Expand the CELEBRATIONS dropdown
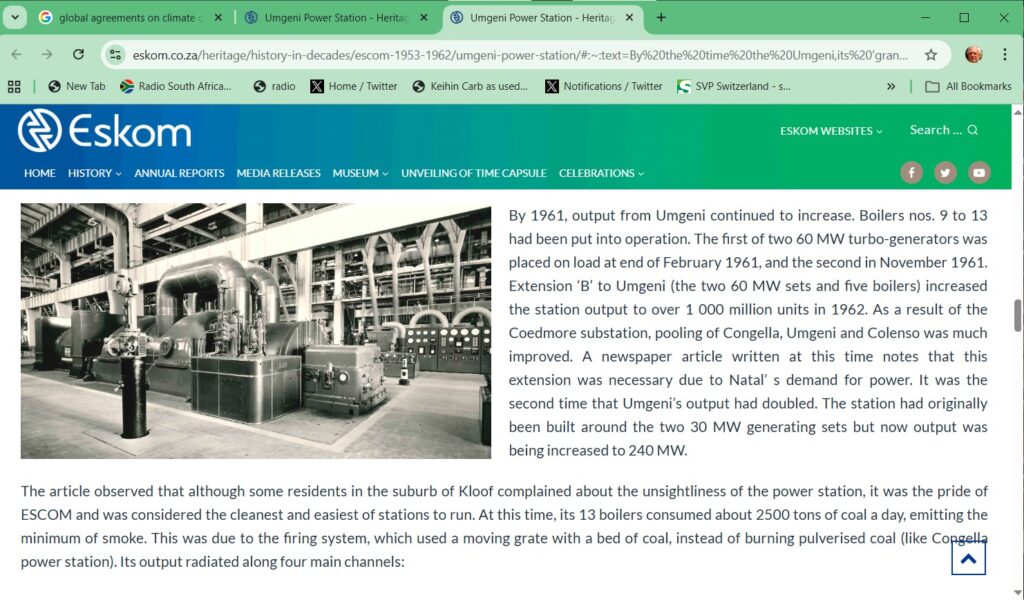This screenshot has height=600, width=1024. click(x=600, y=173)
